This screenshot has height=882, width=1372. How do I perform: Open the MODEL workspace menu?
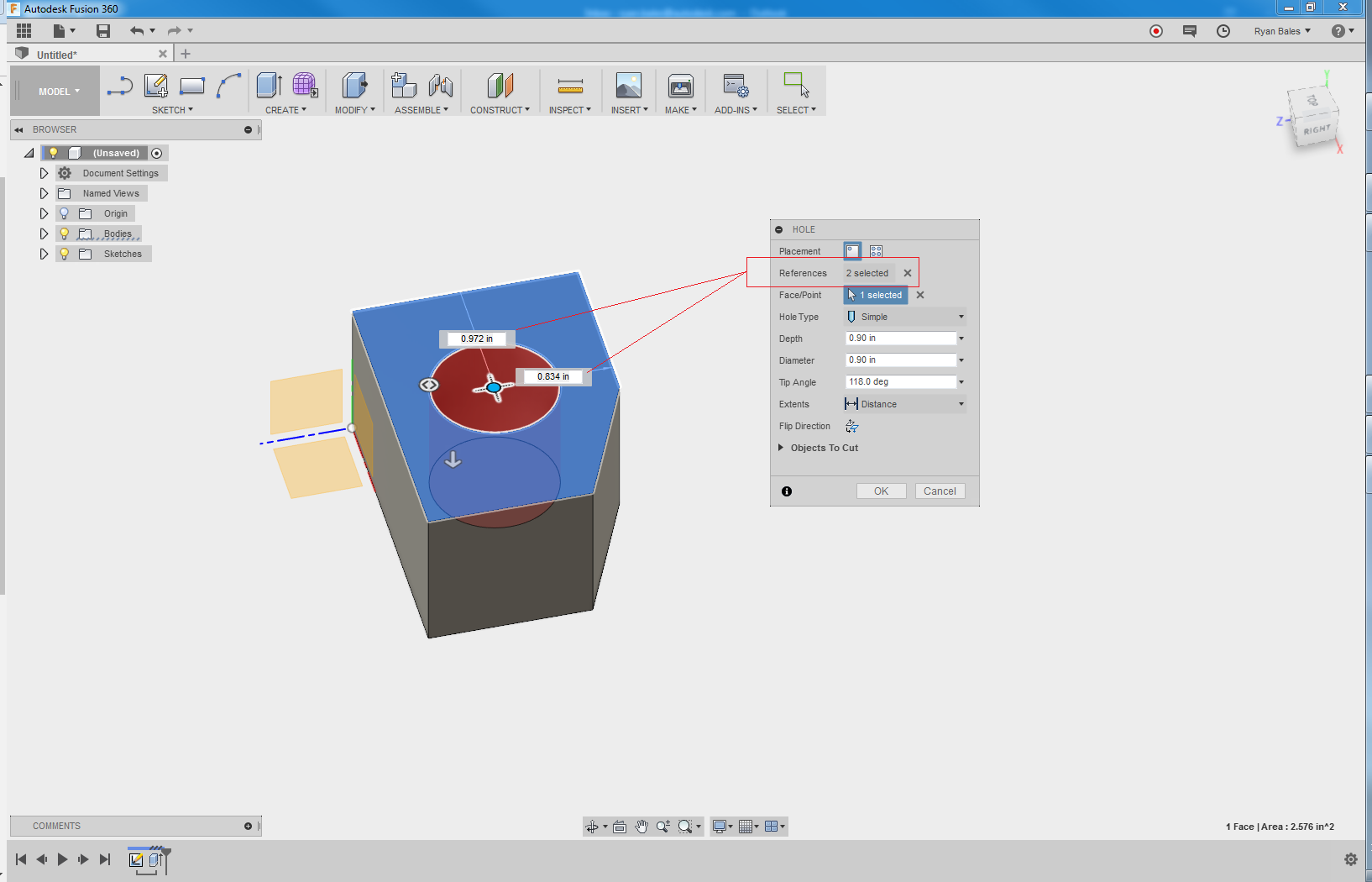[x=54, y=90]
